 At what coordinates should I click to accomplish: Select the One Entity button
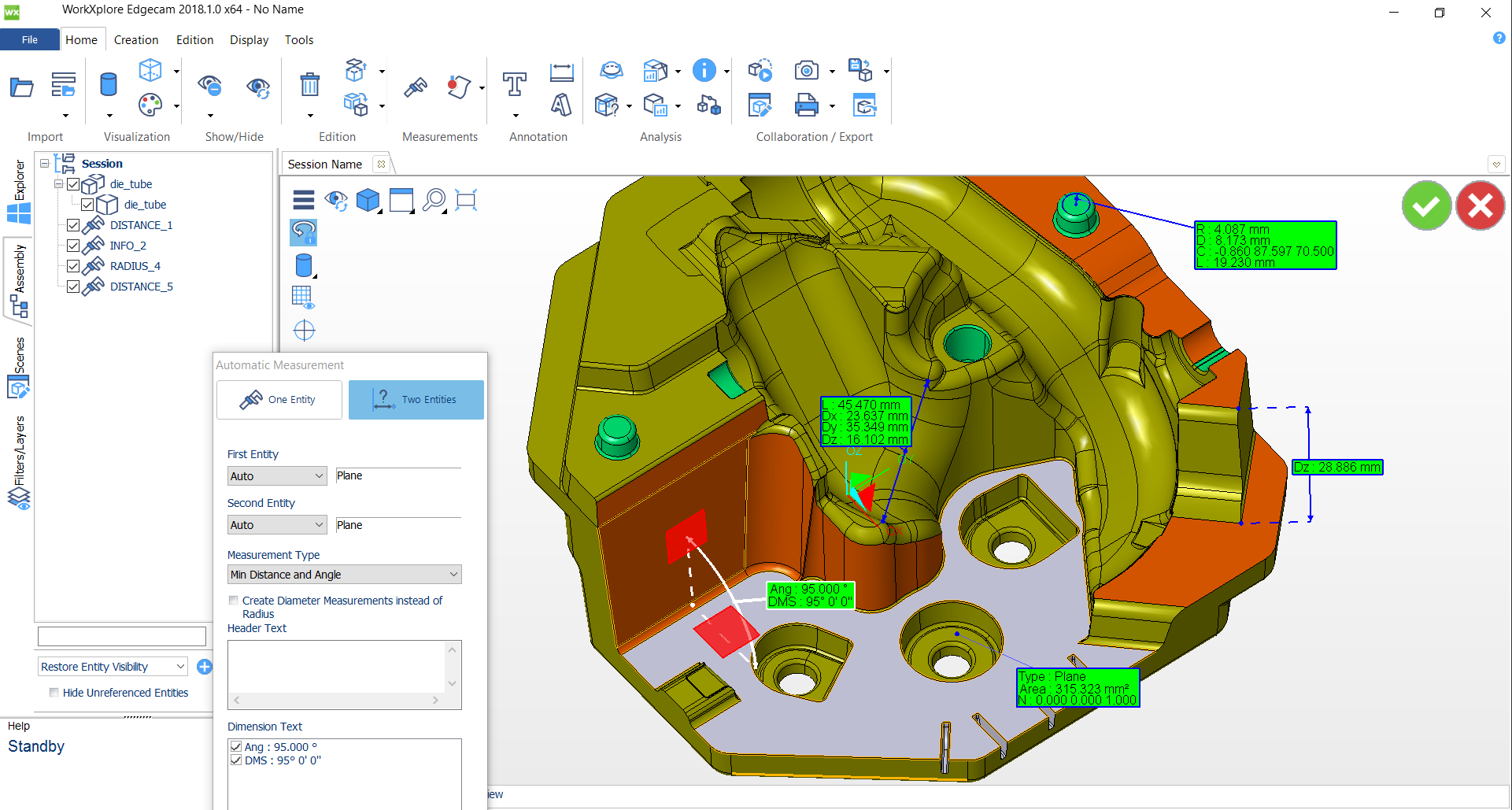(x=279, y=400)
